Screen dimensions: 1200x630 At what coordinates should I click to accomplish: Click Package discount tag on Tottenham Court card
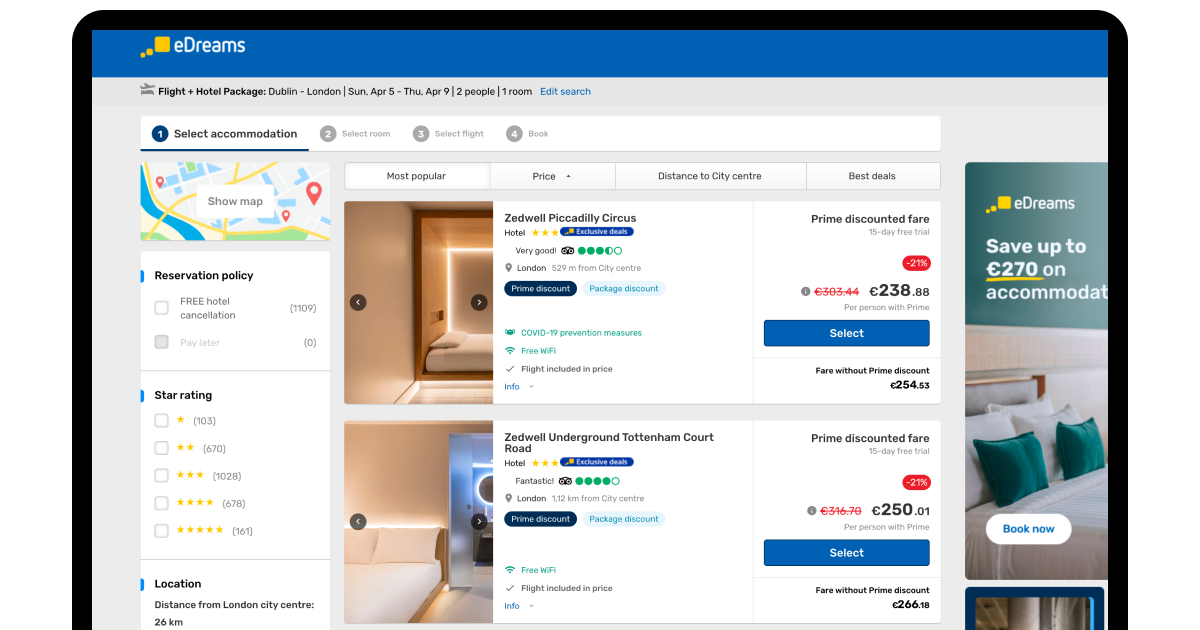(623, 519)
